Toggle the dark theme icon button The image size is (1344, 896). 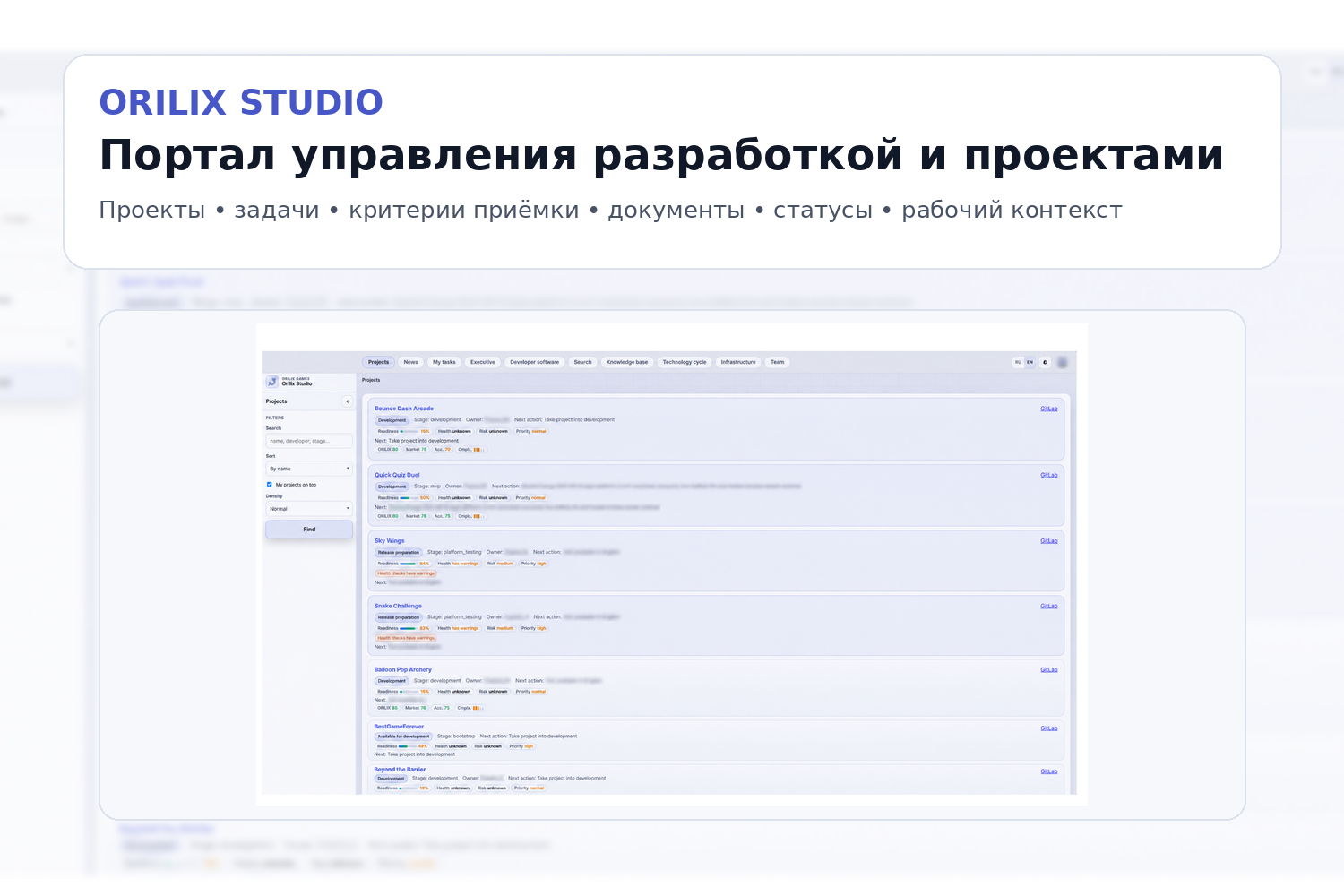coord(1045,363)
